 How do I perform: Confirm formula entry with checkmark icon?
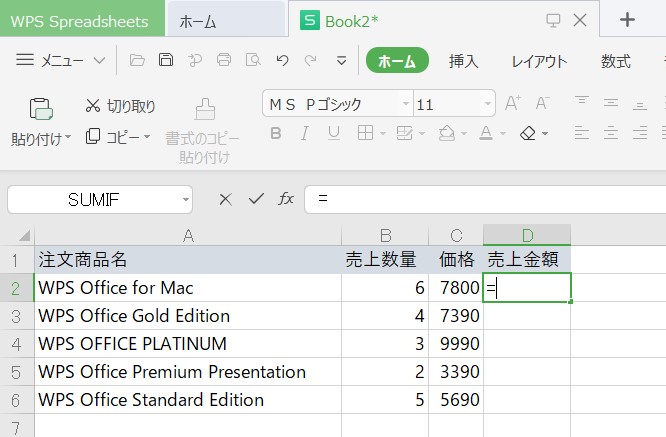point(256,198)
